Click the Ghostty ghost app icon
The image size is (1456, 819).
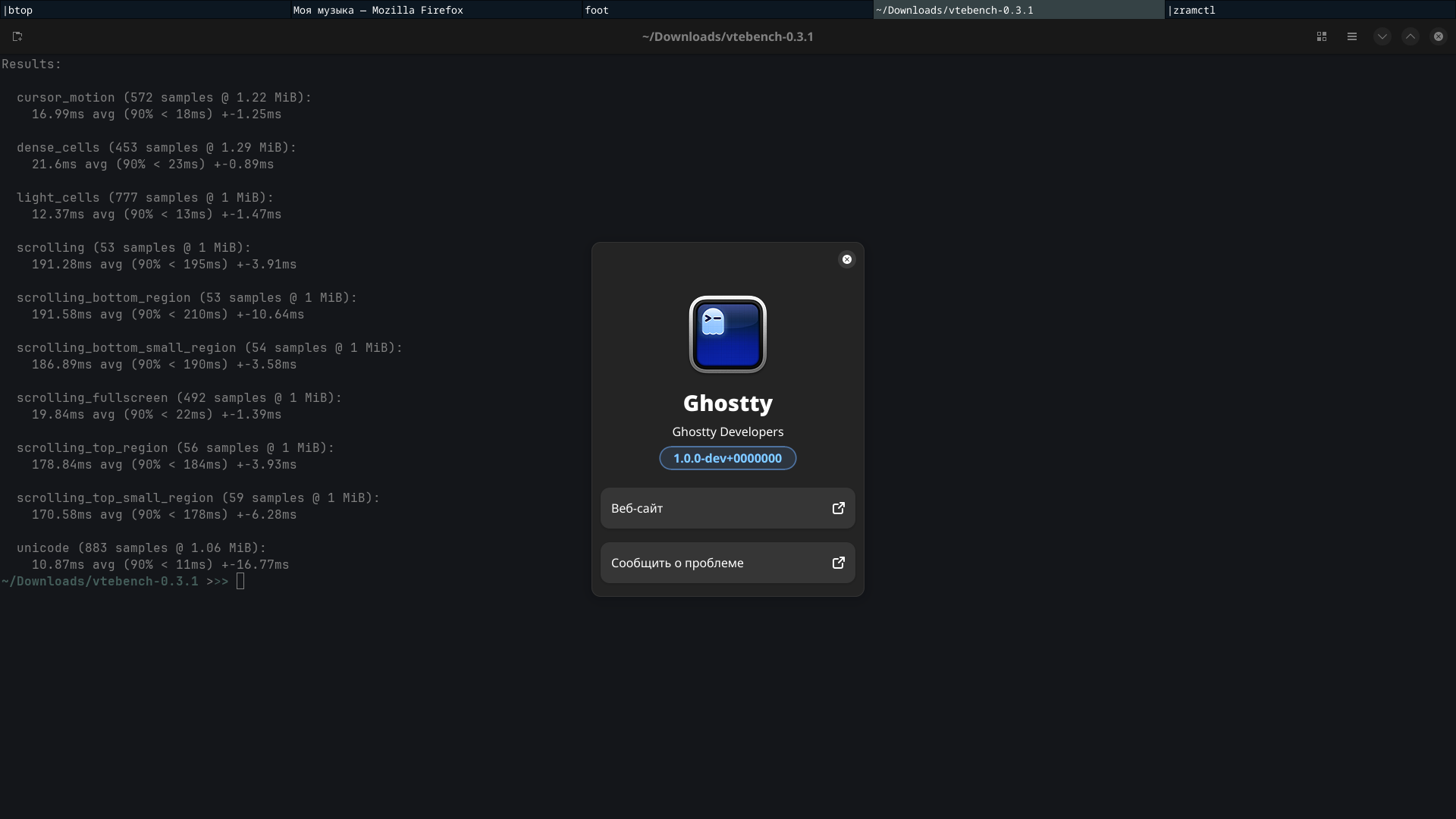click(728, 334)
